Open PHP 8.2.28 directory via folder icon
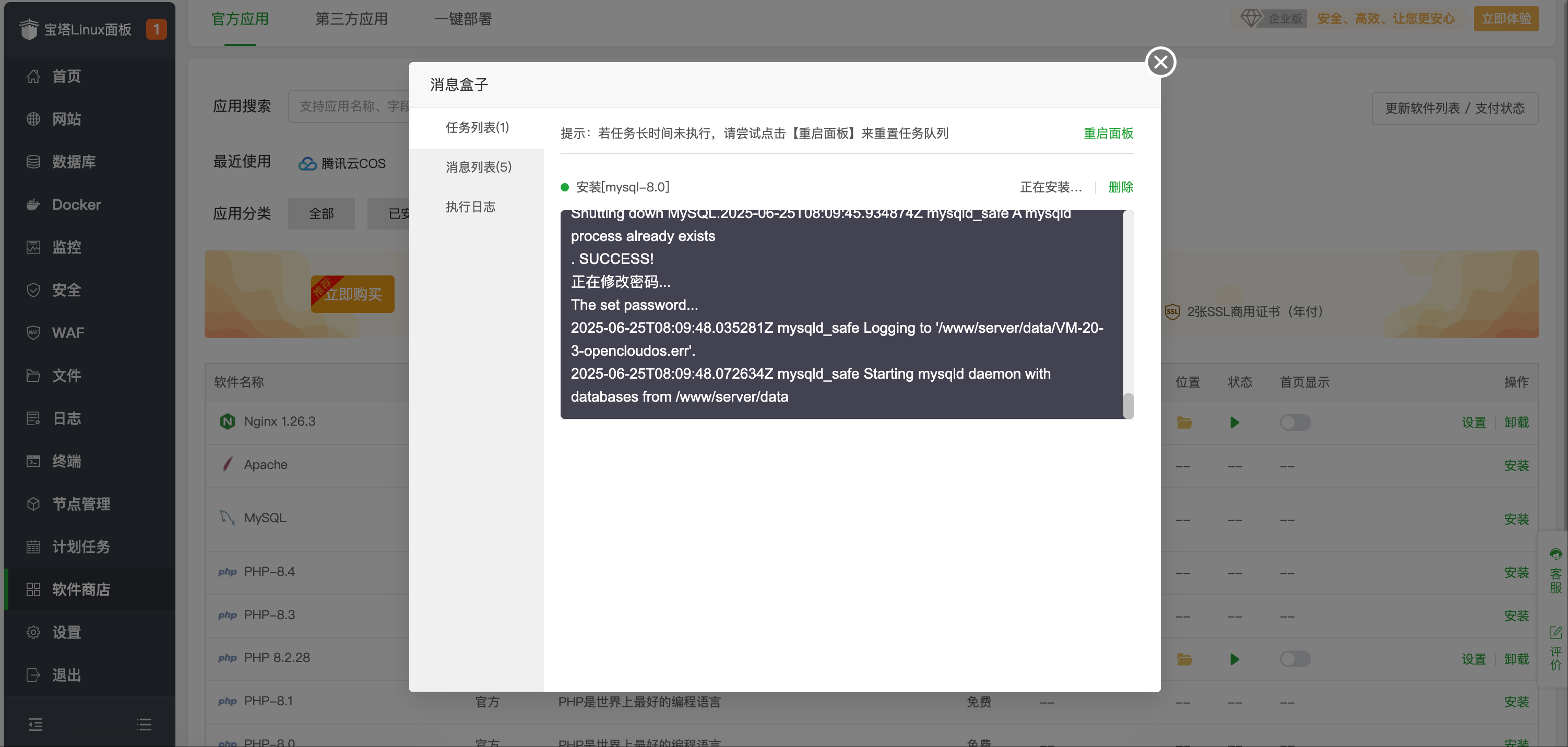1568x747 pixels. (1184, 659)
